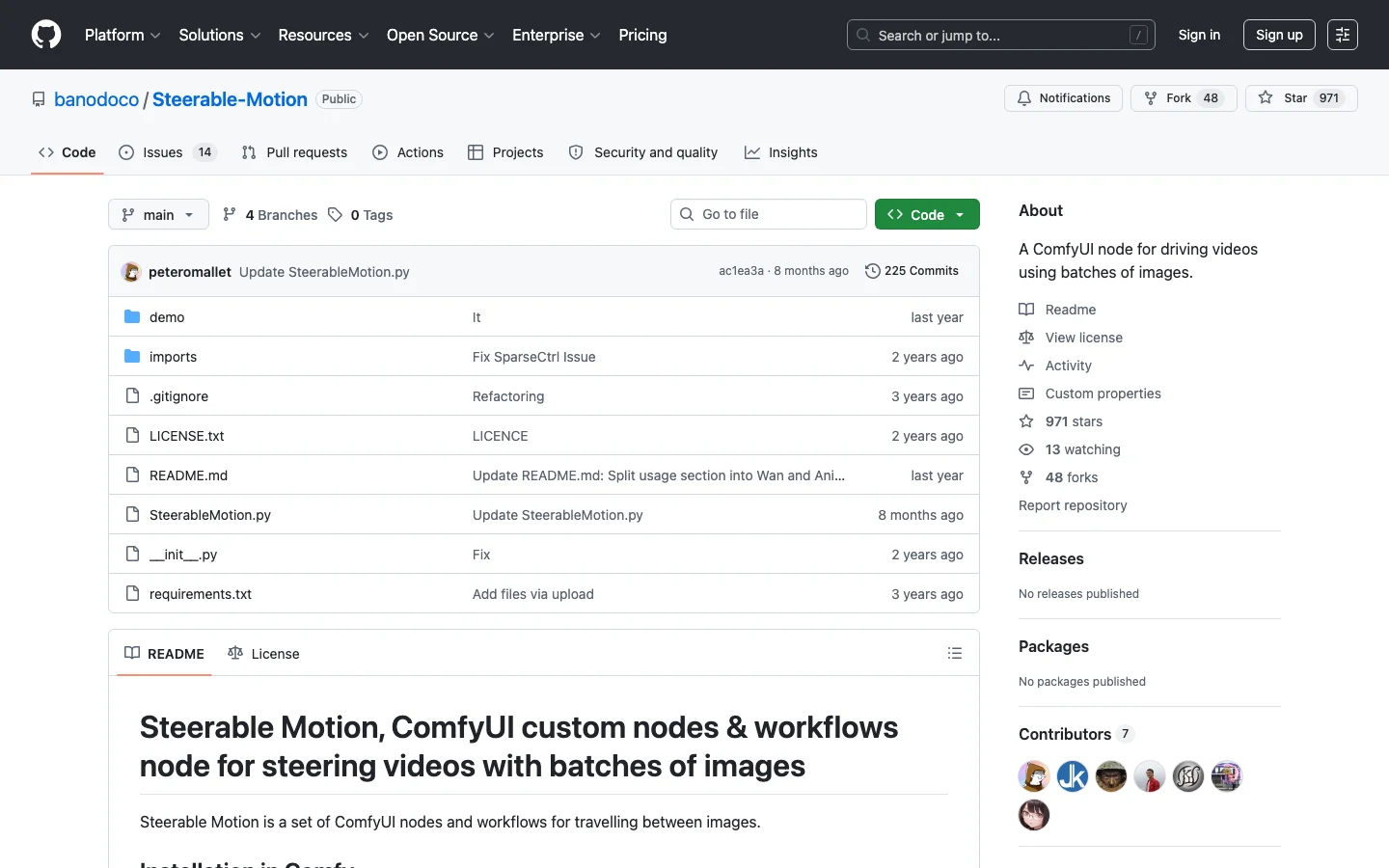View the 225 Commits history
The width and height of the screenshot is (1389, 868).
(912, 271)
